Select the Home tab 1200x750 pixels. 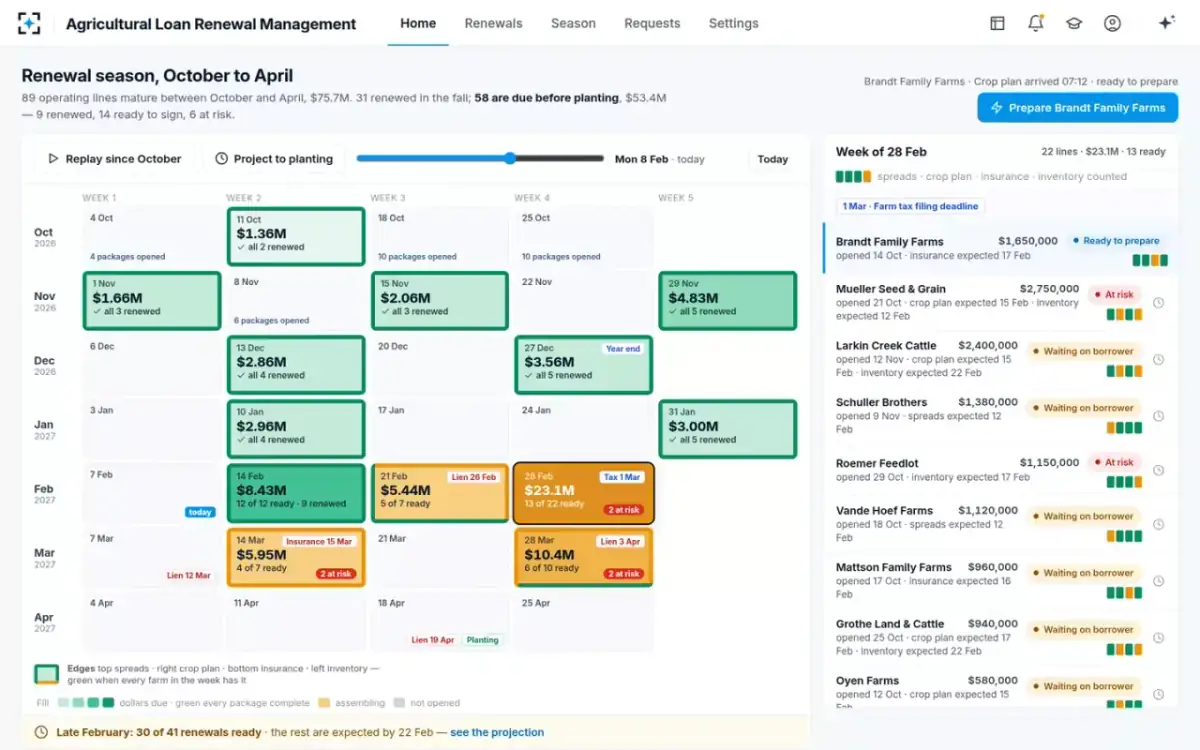pyautogui.click(x=418, y=23)
